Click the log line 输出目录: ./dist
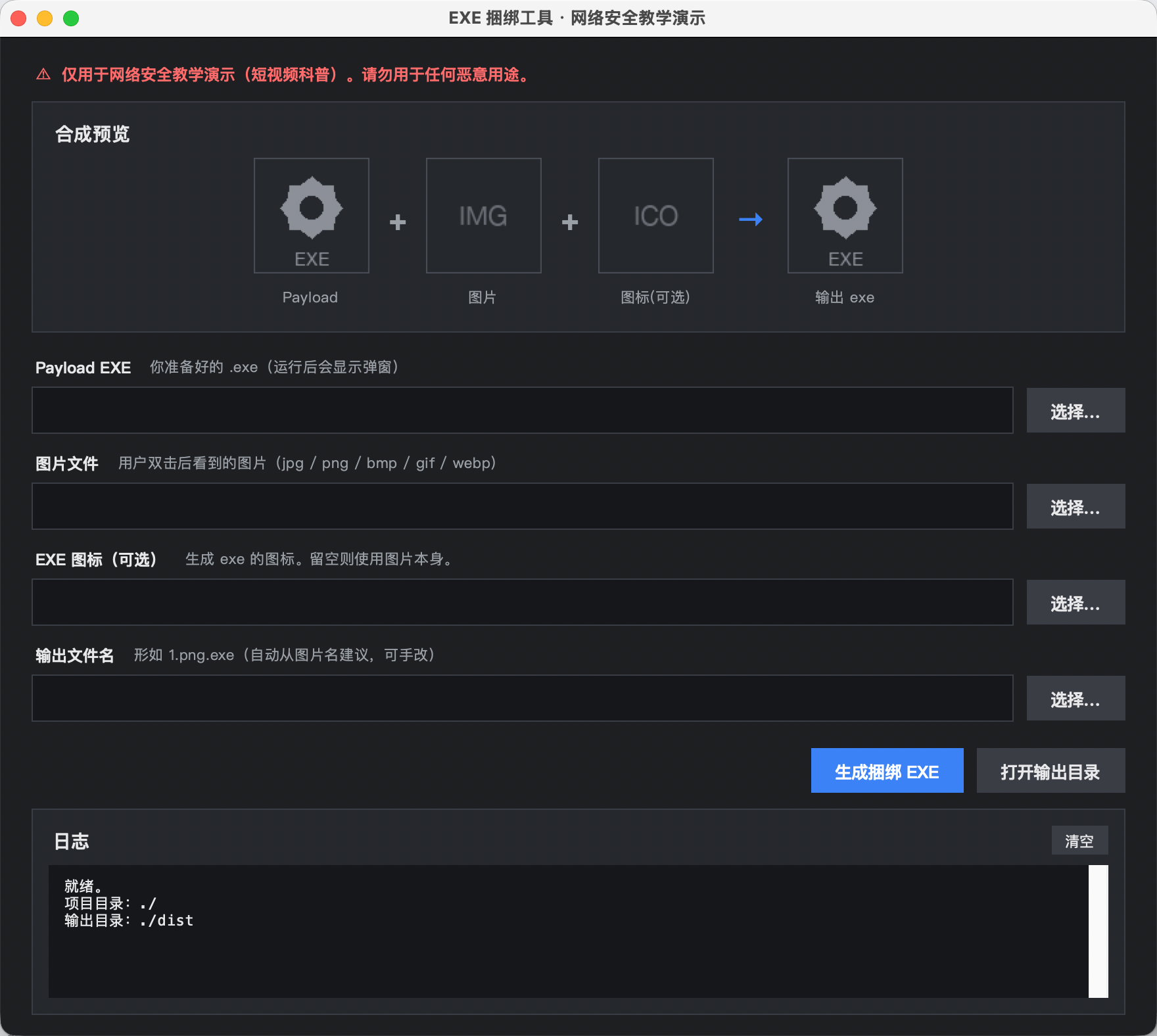Screen dimensions: 1157x1036 coord(129,920)
